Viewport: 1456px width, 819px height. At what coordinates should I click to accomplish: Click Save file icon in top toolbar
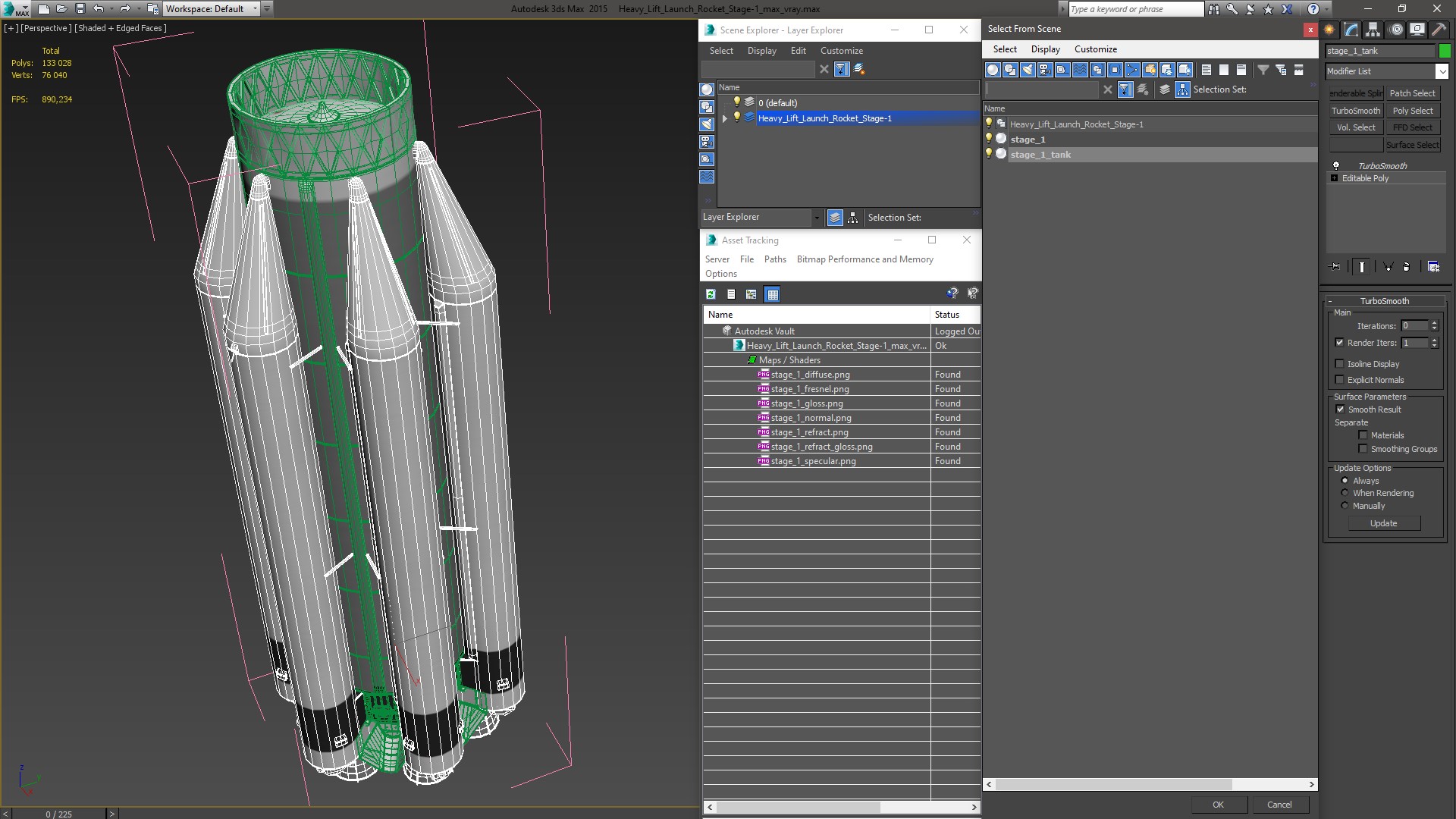coord(80,9)
